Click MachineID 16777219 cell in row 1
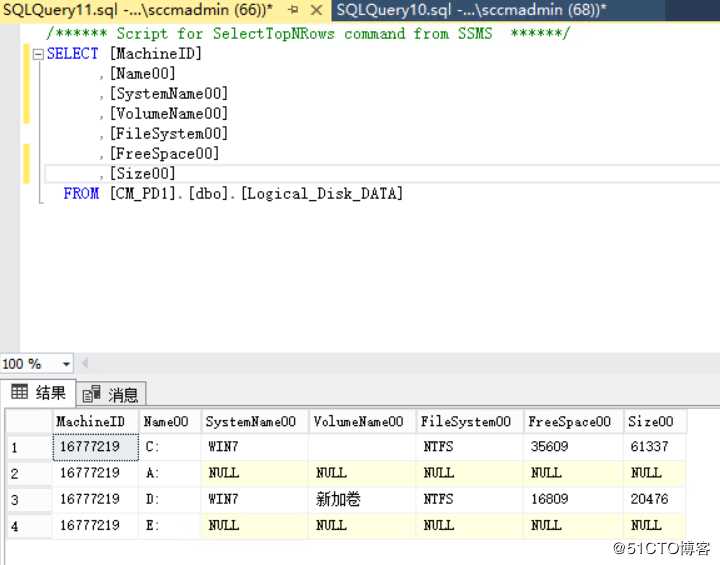 click(x=96, y=447)
